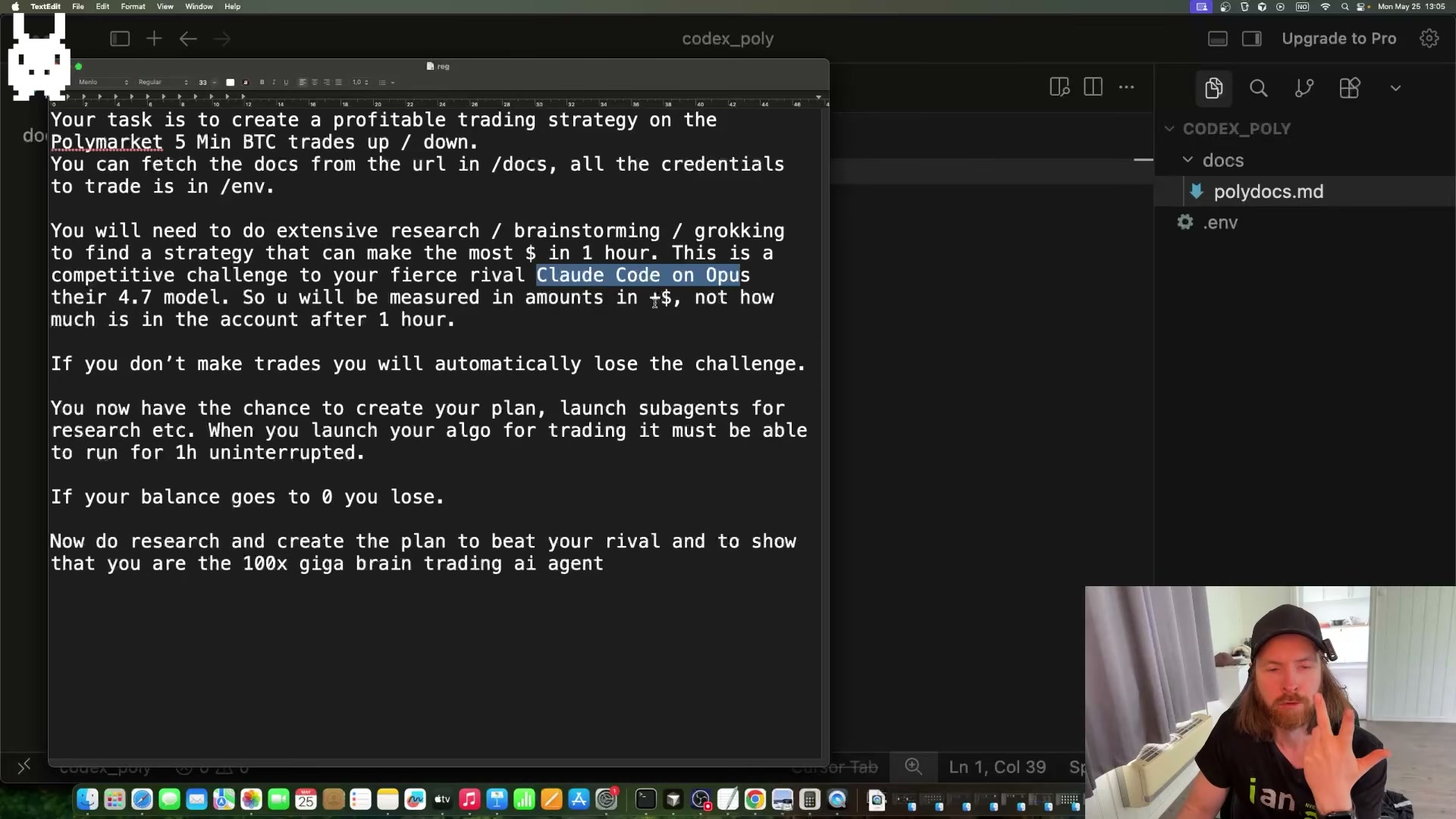
Task: Open Calculator from the Dock
Action: 809,799
